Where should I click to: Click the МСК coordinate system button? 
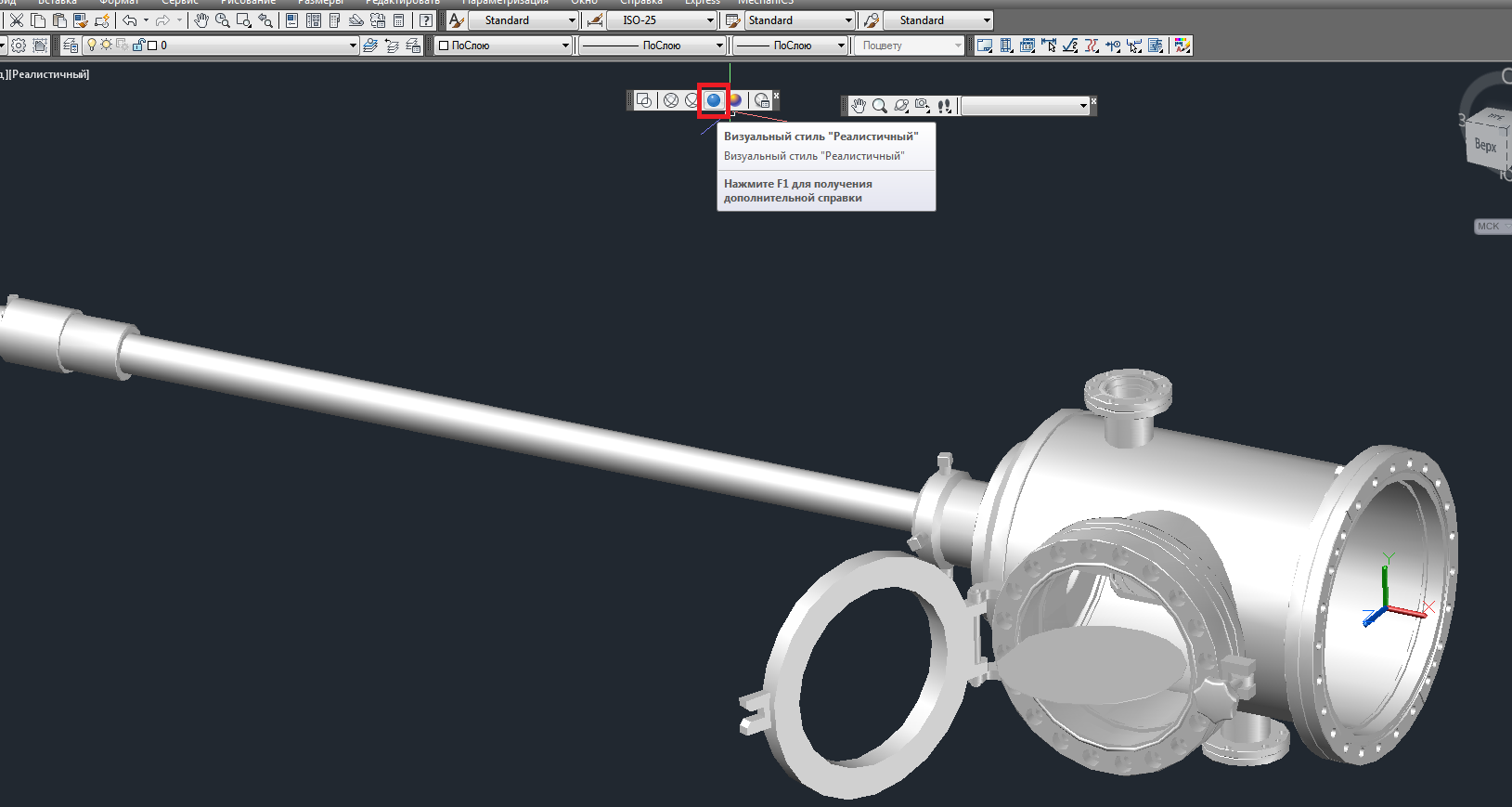coord(1489,227)
